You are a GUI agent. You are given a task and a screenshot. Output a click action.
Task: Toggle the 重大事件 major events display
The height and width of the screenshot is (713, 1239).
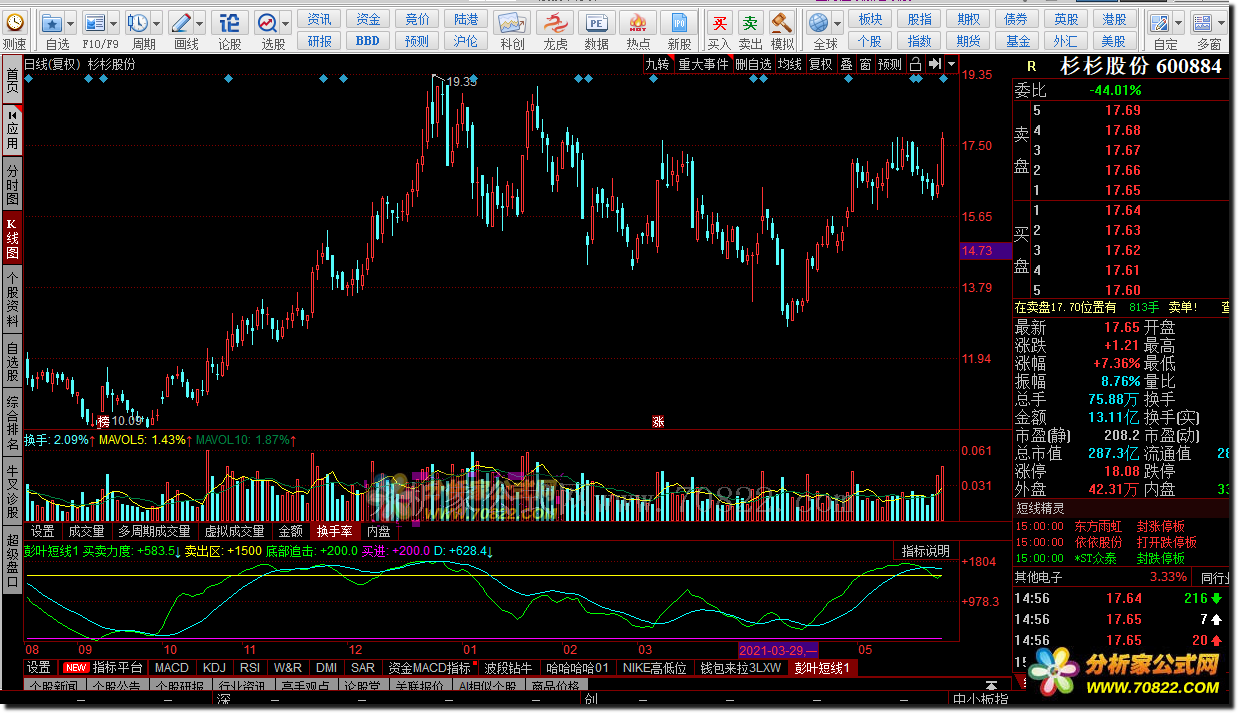[703, 64]
